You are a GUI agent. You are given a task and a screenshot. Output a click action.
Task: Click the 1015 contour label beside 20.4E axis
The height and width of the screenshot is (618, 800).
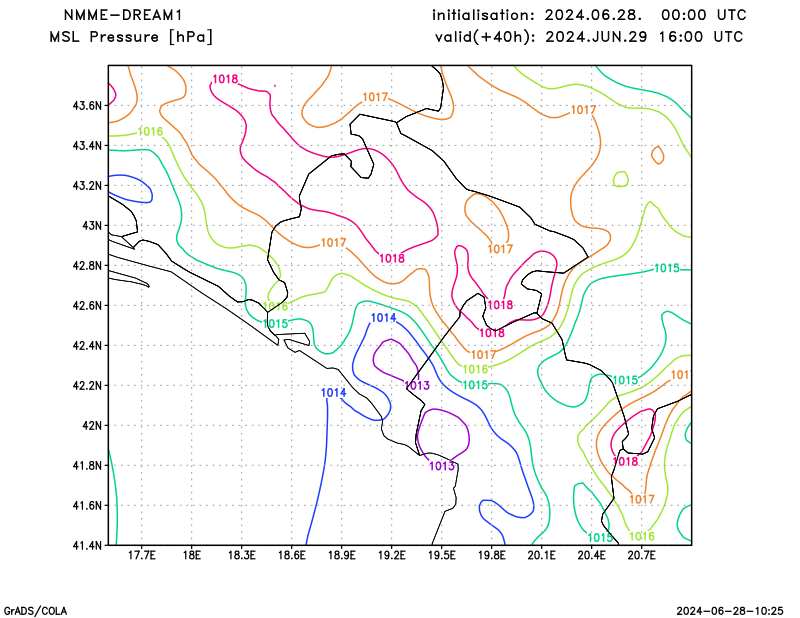(x=600, y=537)
